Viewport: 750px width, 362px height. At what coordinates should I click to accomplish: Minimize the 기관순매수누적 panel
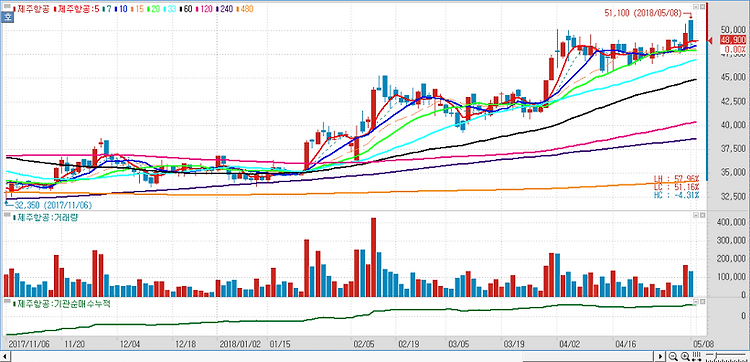(696, 302)
